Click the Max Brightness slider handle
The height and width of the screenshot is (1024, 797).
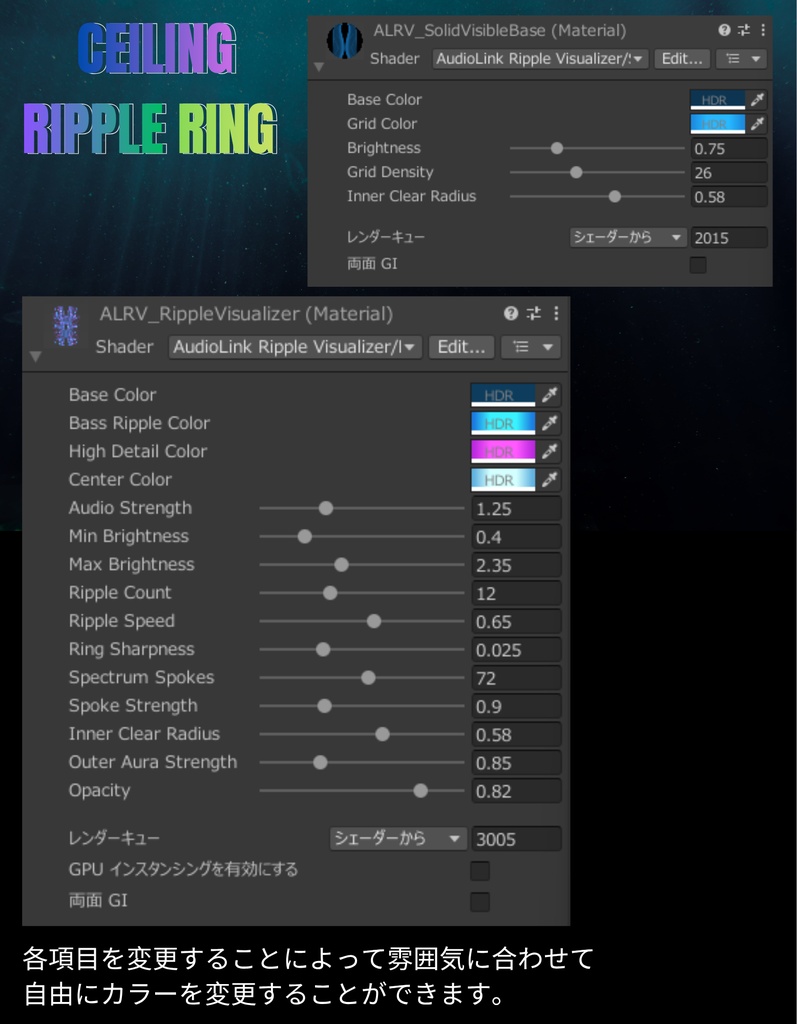pos(341,565)
